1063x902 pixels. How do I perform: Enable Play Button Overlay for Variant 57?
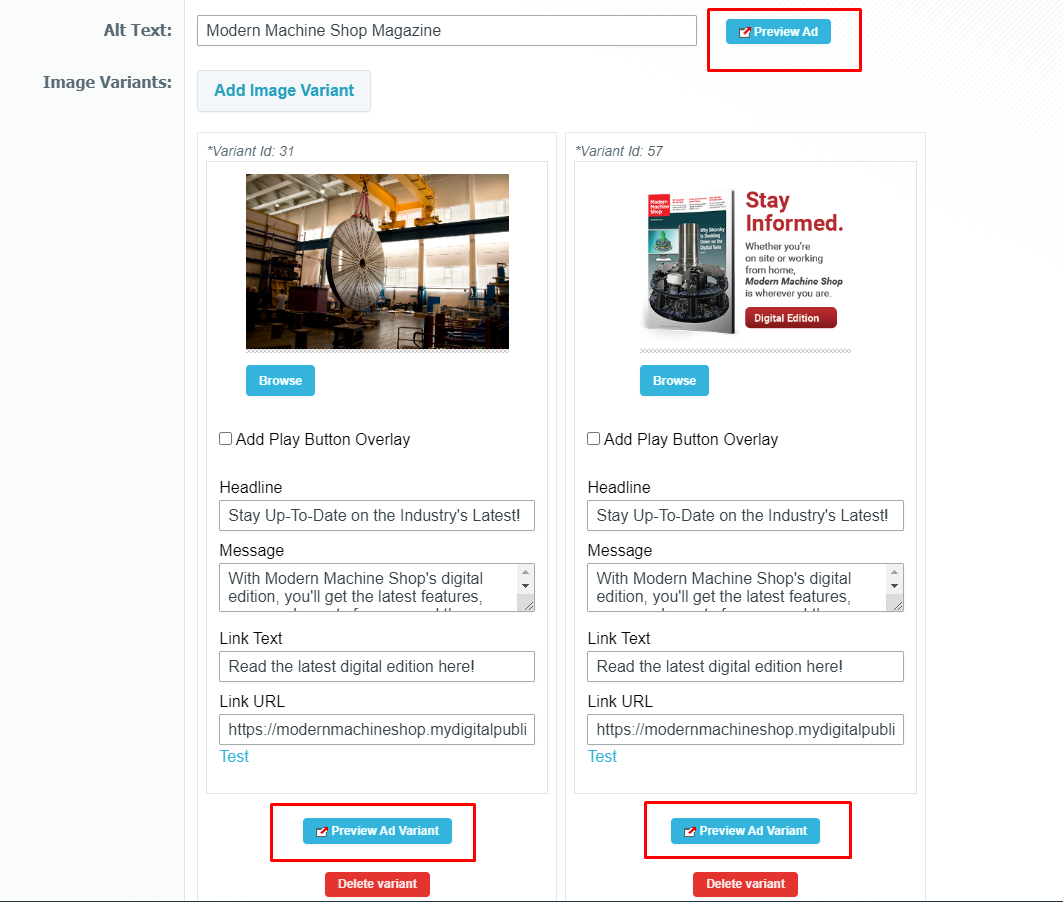[x=594, y=439]
